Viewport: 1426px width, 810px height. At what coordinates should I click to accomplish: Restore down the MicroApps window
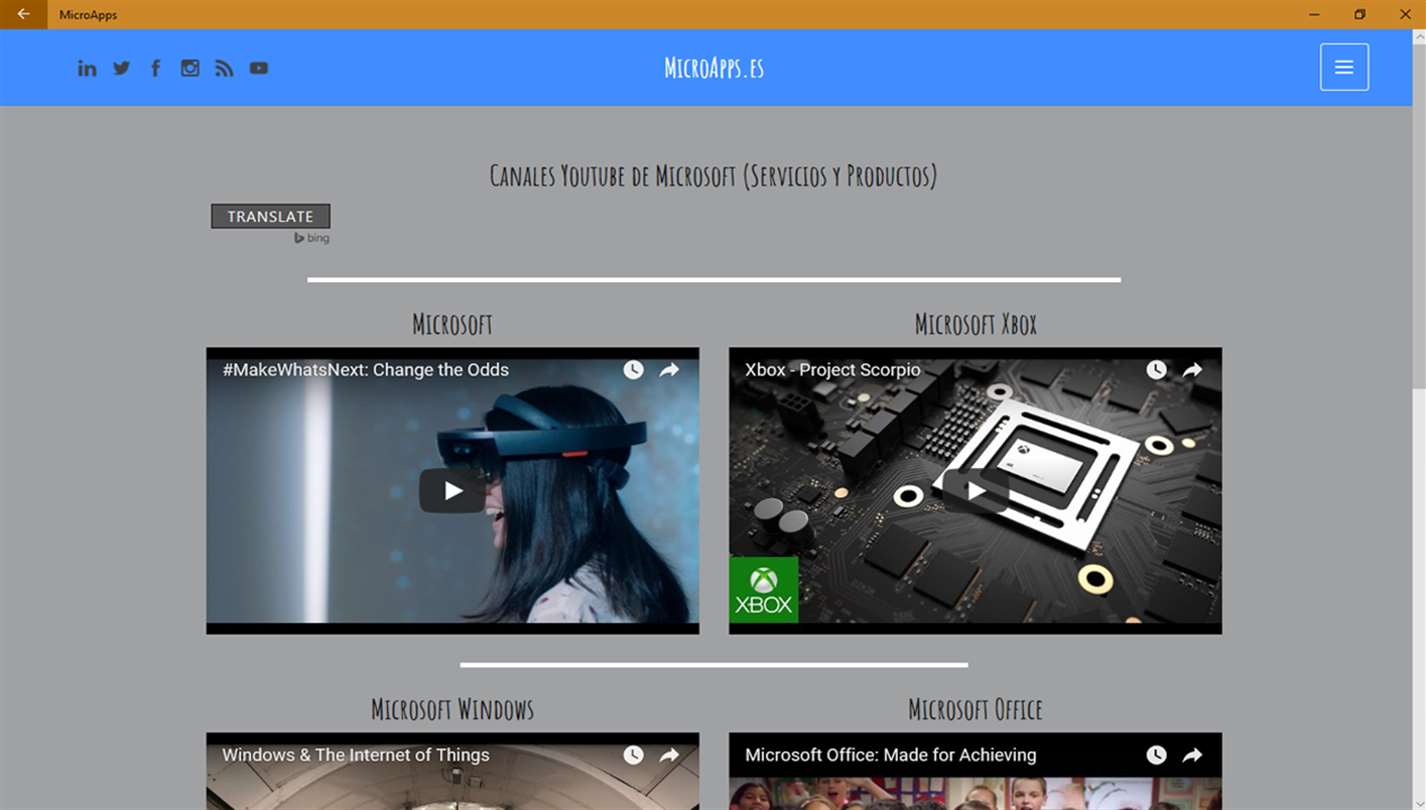coord(1360,14)
